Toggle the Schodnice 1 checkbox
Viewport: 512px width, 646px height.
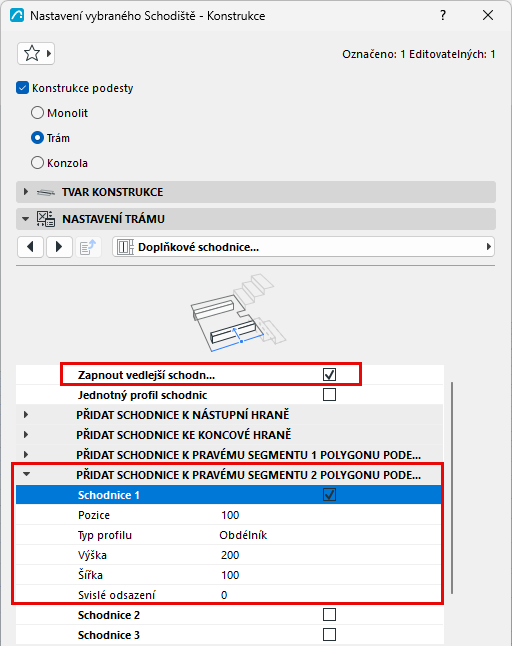pos(330,494)
